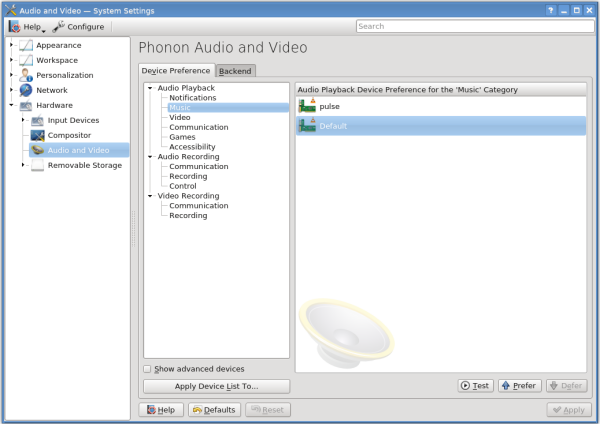Toggle Show advanced devices checkbox

point(147,369)
